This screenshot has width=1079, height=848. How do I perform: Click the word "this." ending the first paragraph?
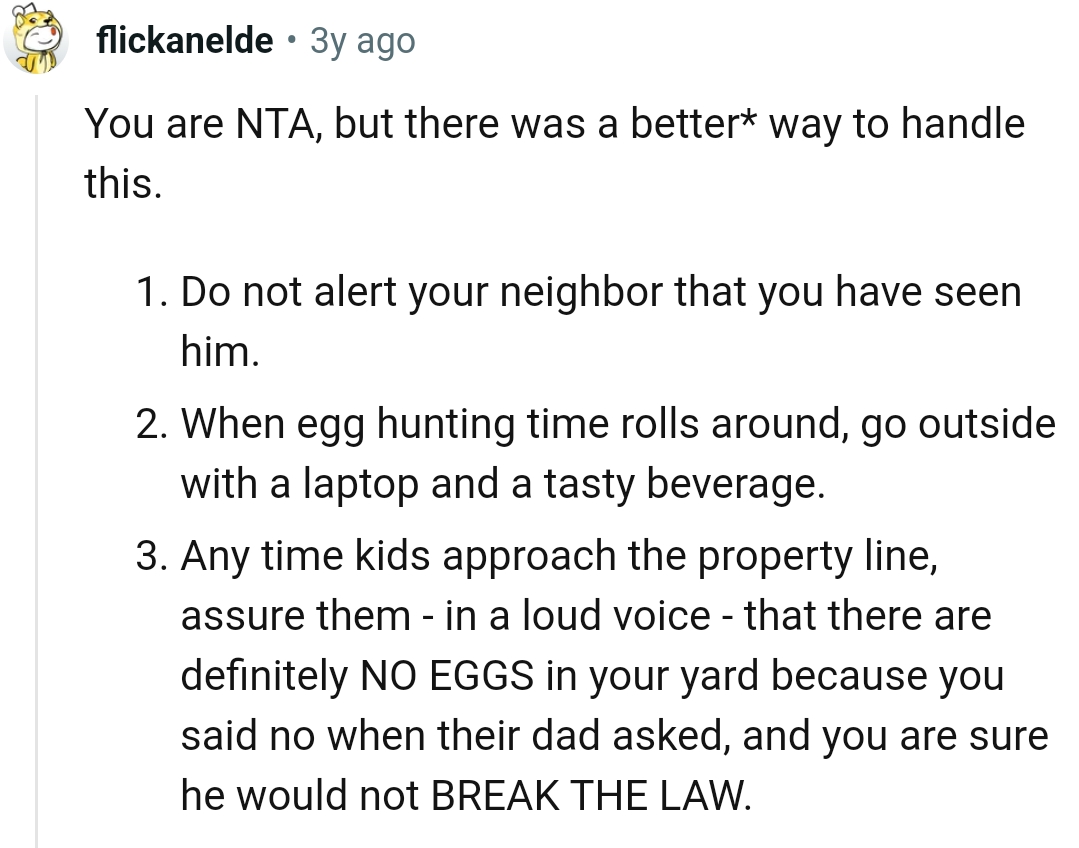122,184
